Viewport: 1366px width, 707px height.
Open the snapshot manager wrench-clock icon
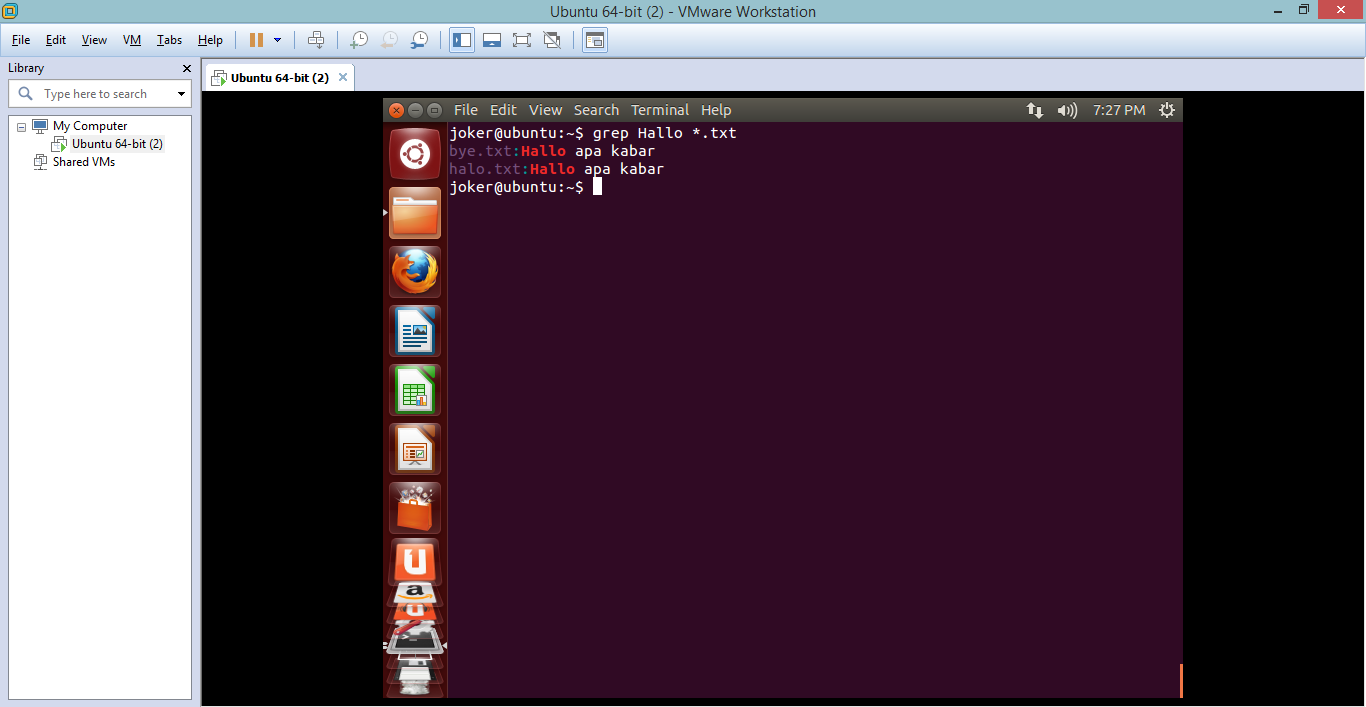(419, 40)
